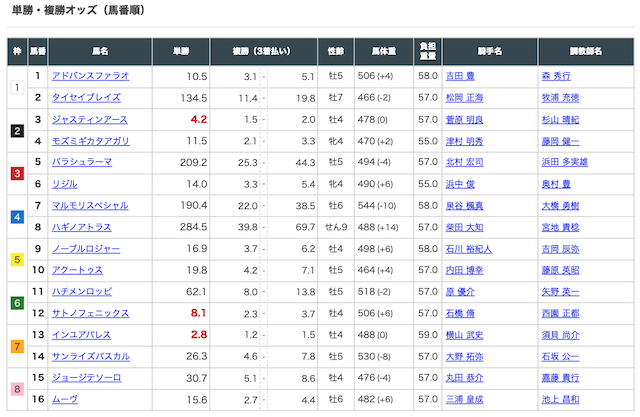Select horse サトノフェニックス link
The width and height of the screenshot is (640, 417).
pos(87,313)
